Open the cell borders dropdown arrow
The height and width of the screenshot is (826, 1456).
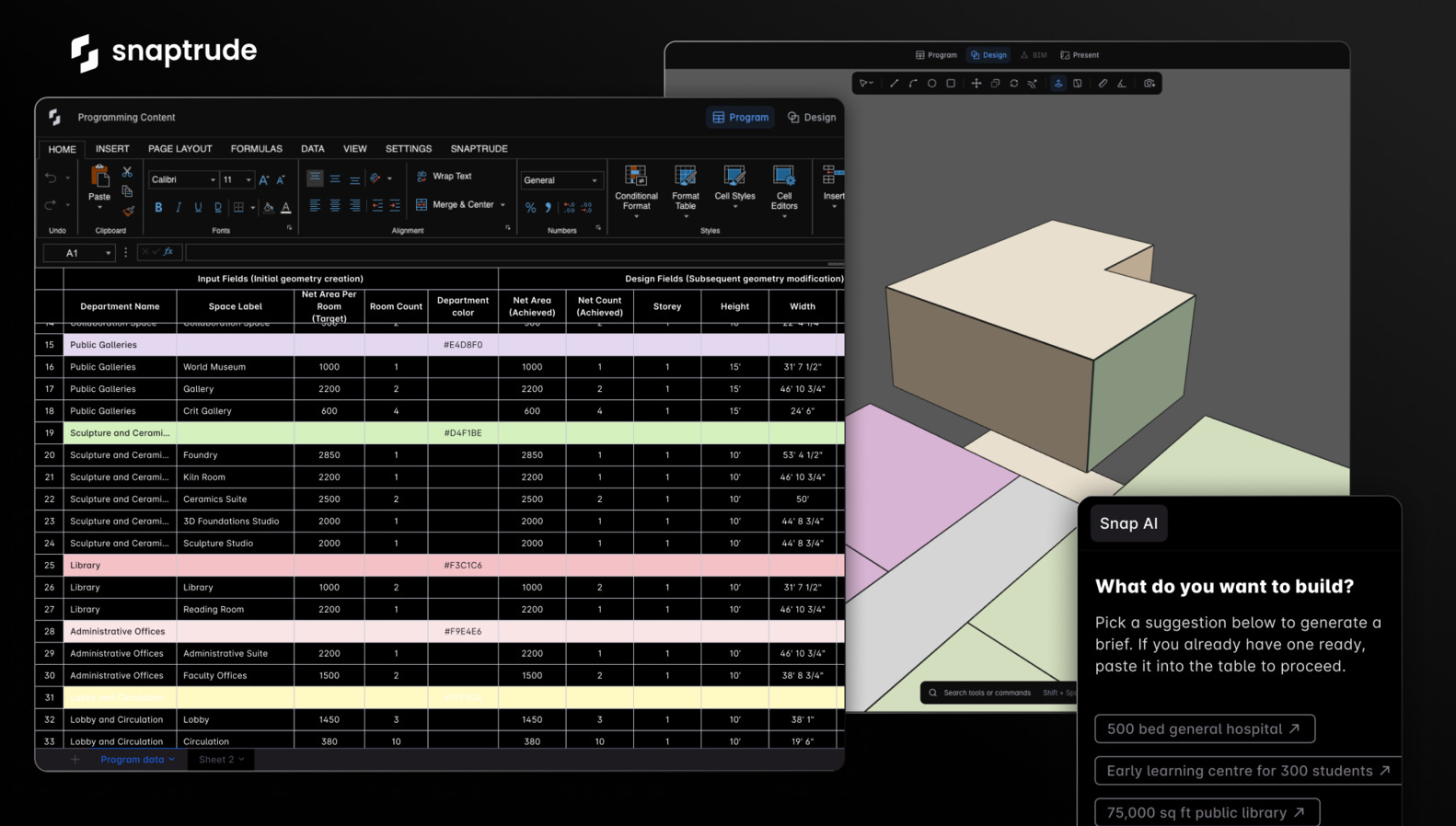coord(253,208)
